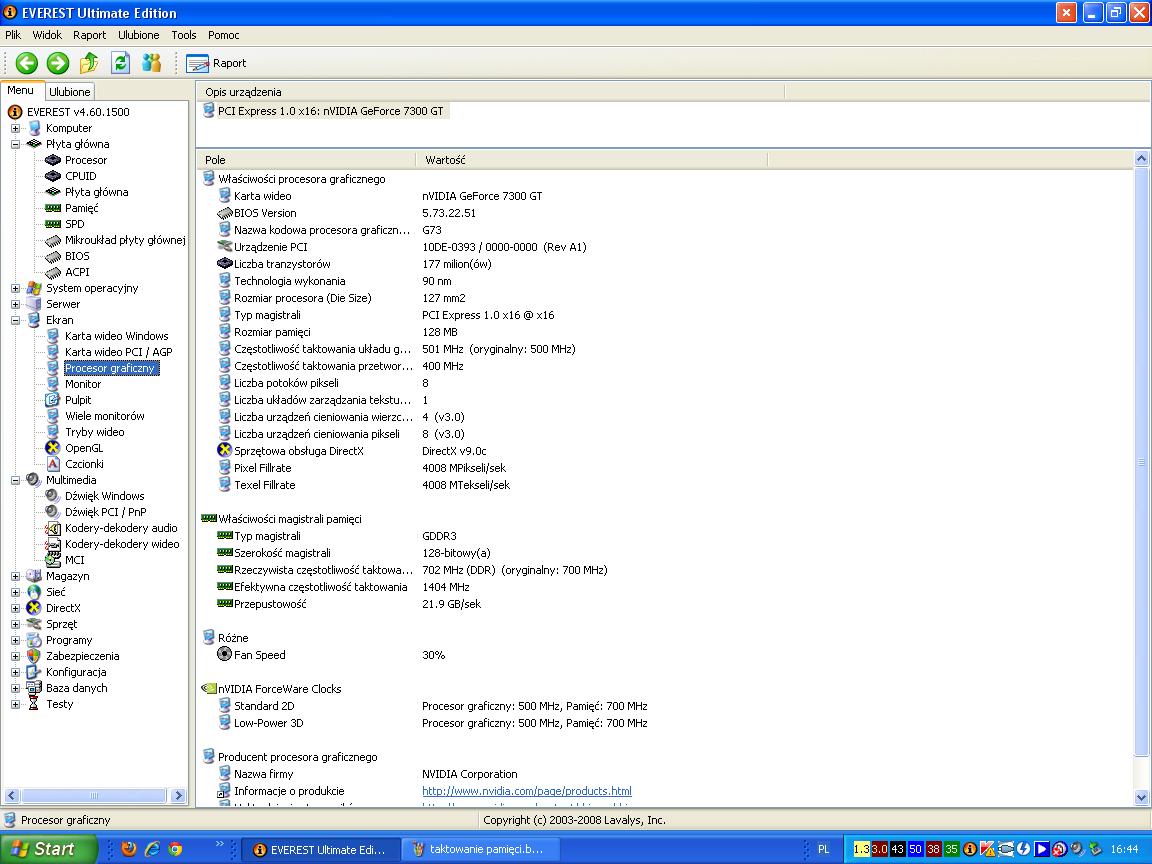Open the Ulubione menu in the menu bar
The height and width of the screenshot is (864, 1152).
(138, 35)
